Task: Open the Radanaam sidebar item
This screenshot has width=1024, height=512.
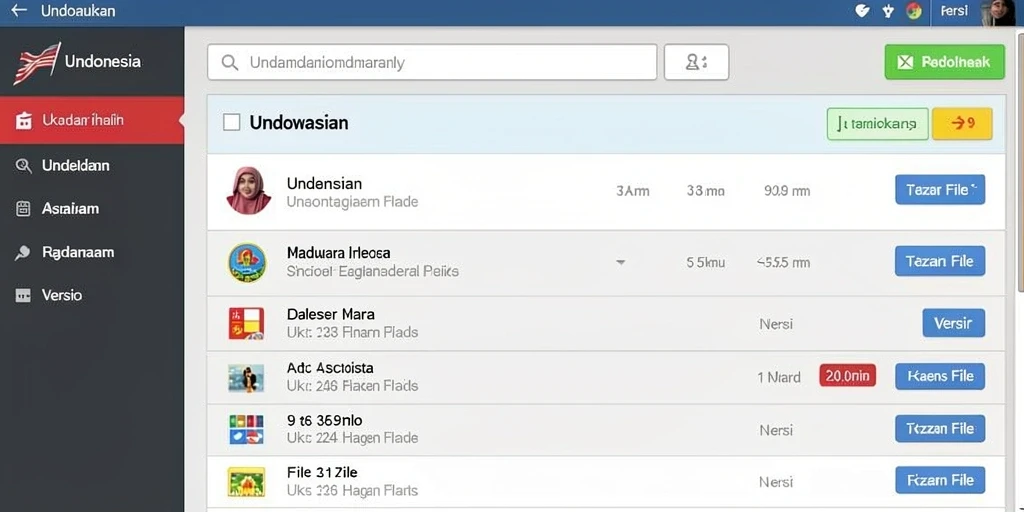Action: [92, 252]
